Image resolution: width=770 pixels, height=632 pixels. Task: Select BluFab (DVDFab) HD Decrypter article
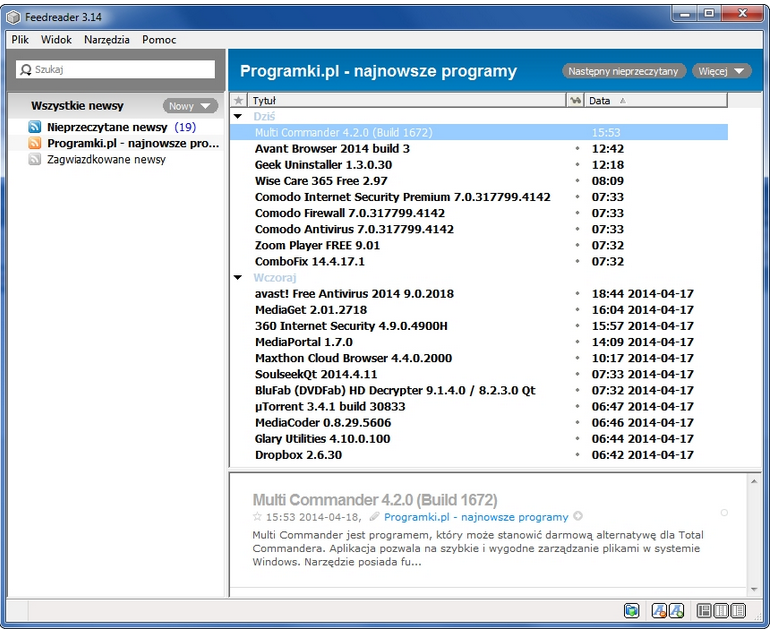tap(395, 391)
